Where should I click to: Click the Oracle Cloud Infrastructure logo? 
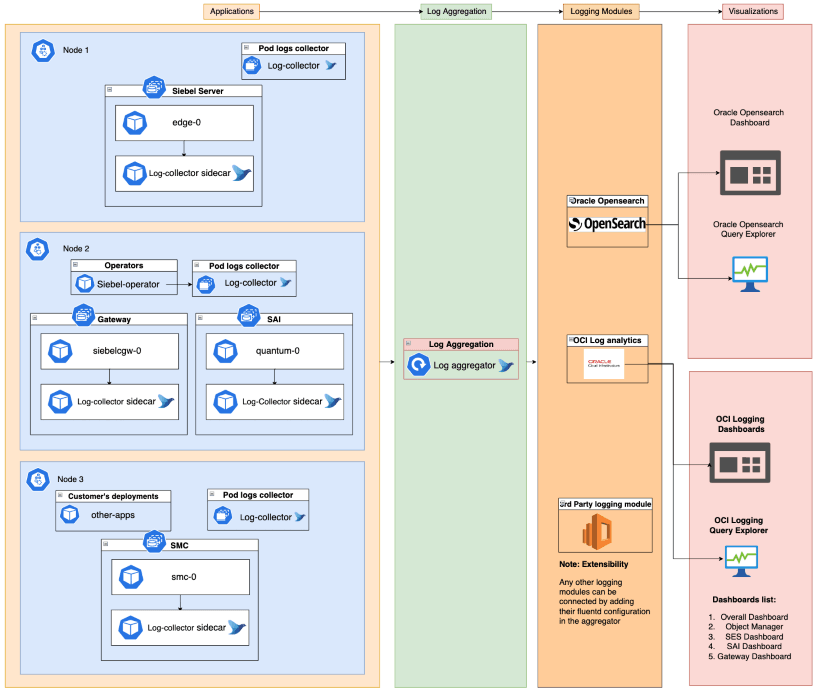[604, 363]
